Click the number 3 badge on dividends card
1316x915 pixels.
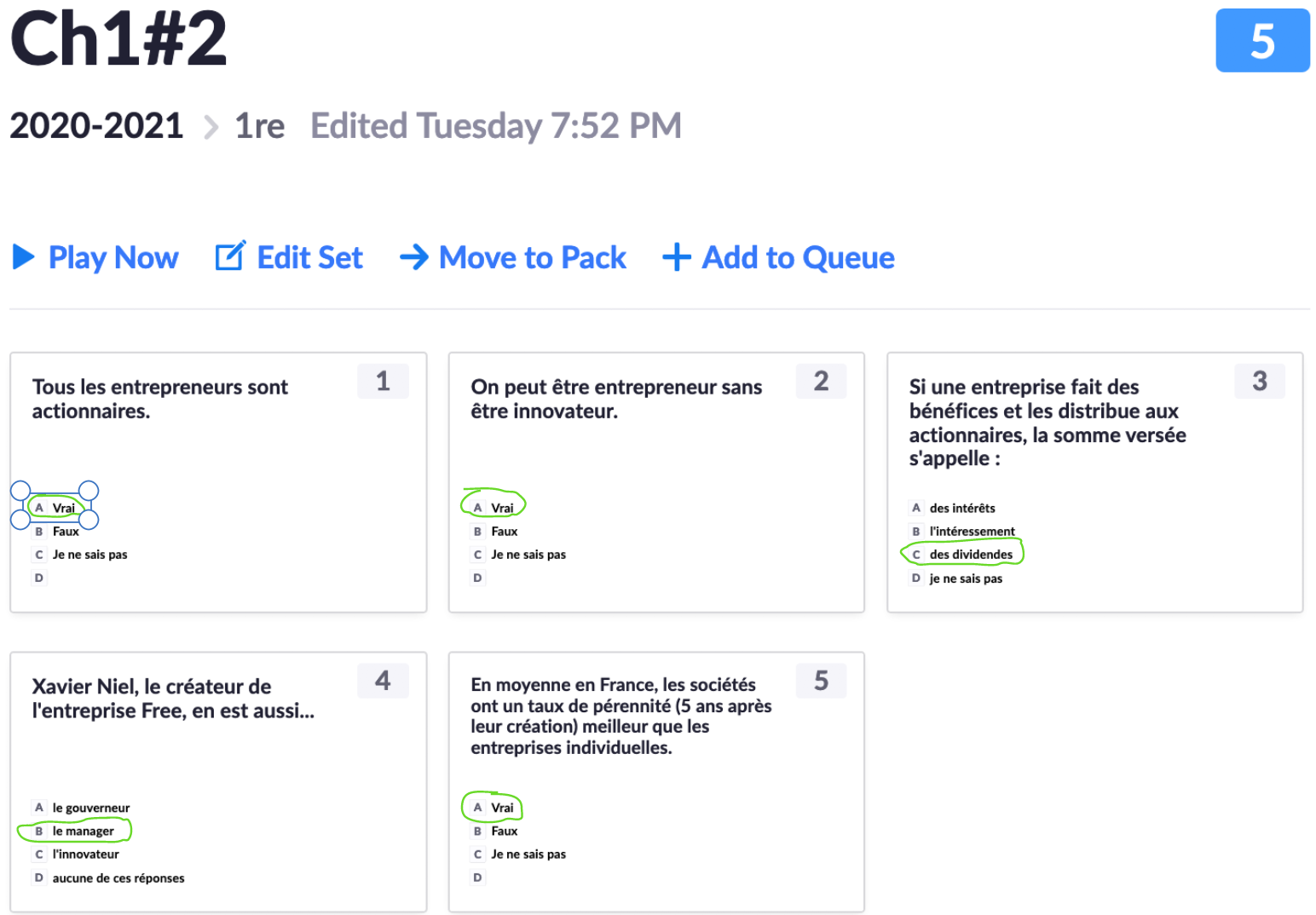tap(1259, 381)
